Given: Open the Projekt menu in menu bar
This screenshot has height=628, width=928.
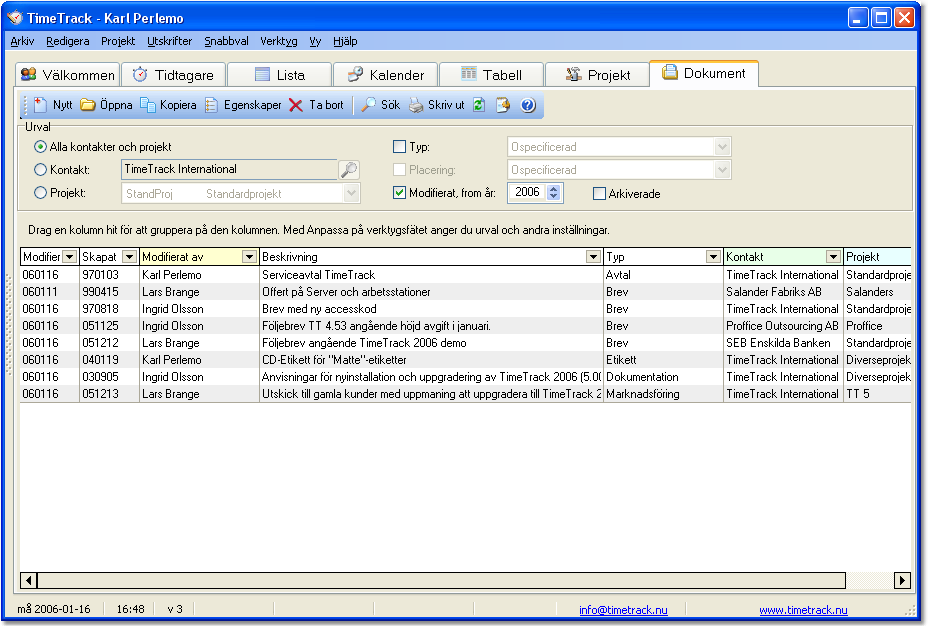Looking at the screenshot, I should click(118, 41).
